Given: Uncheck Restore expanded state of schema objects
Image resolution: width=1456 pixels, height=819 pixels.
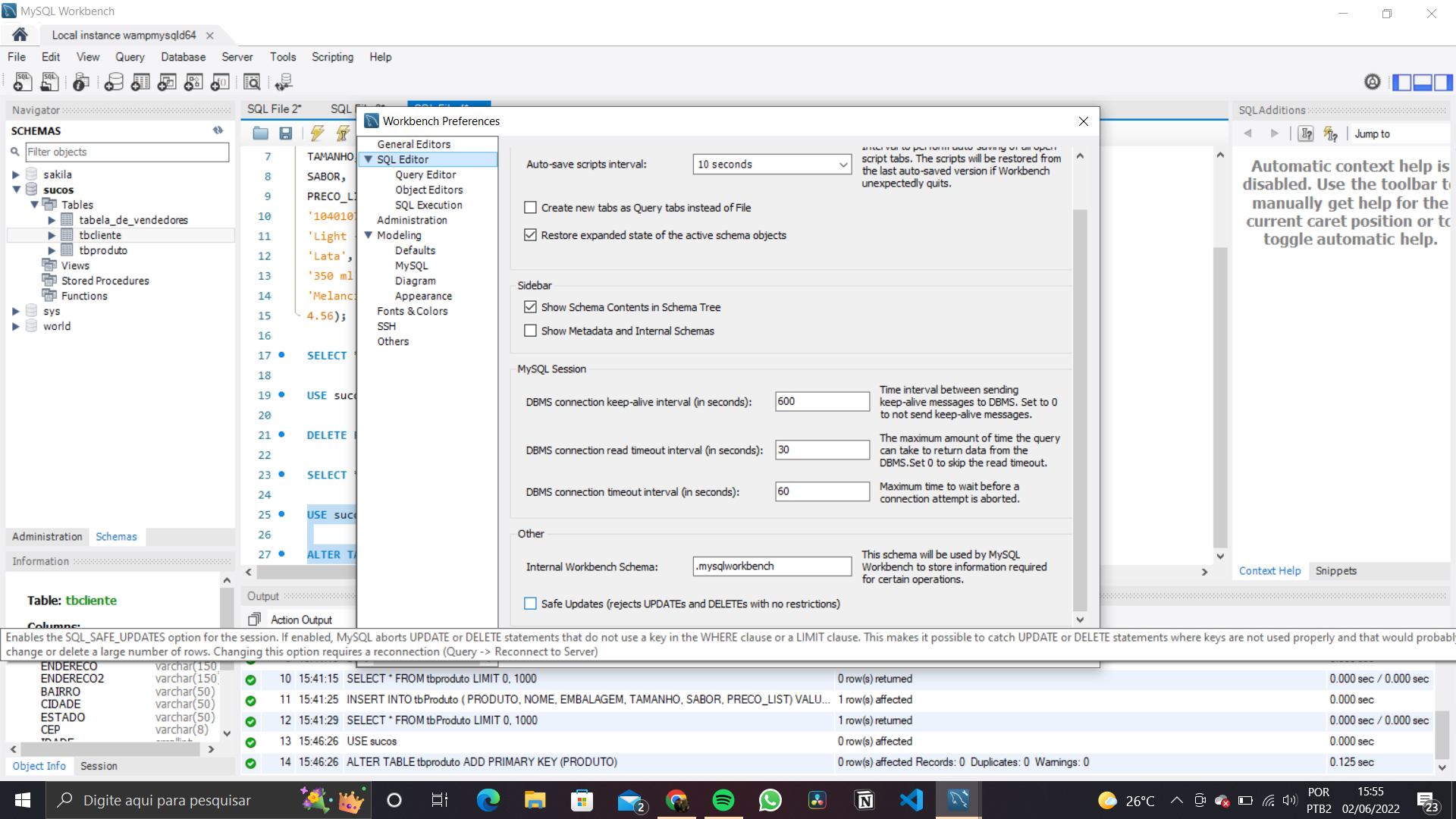Looking at the screenshot, I should [530, 235].
